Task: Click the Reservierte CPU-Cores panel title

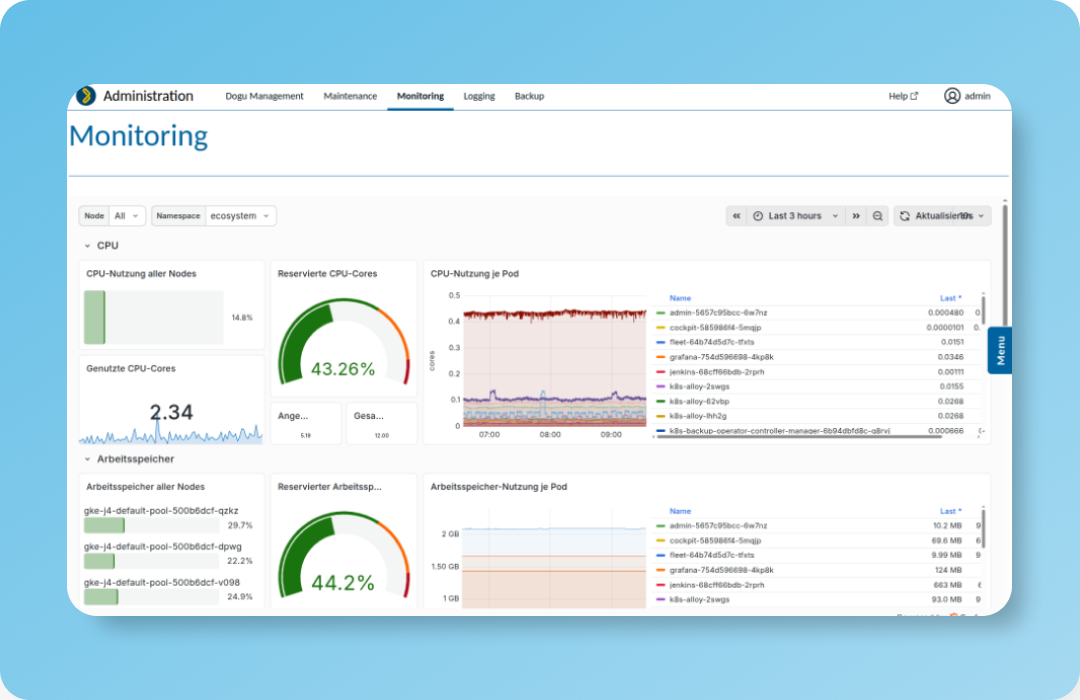Action: [327, 274]
